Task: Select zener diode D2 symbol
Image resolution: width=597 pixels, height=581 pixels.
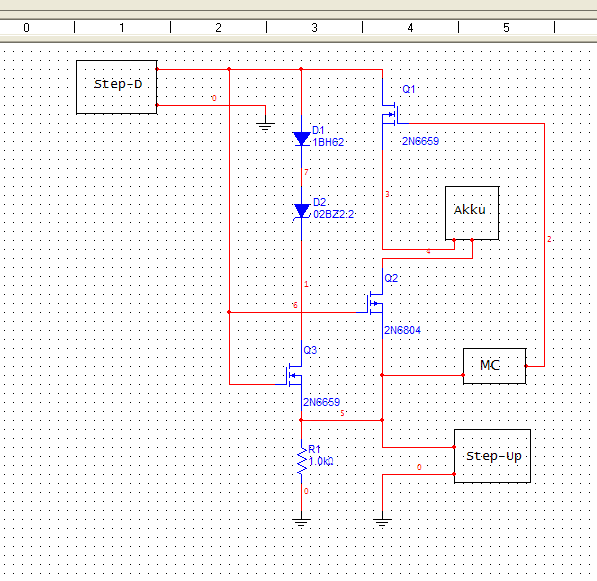Action: pyautogui.click(x=302, y=212)
